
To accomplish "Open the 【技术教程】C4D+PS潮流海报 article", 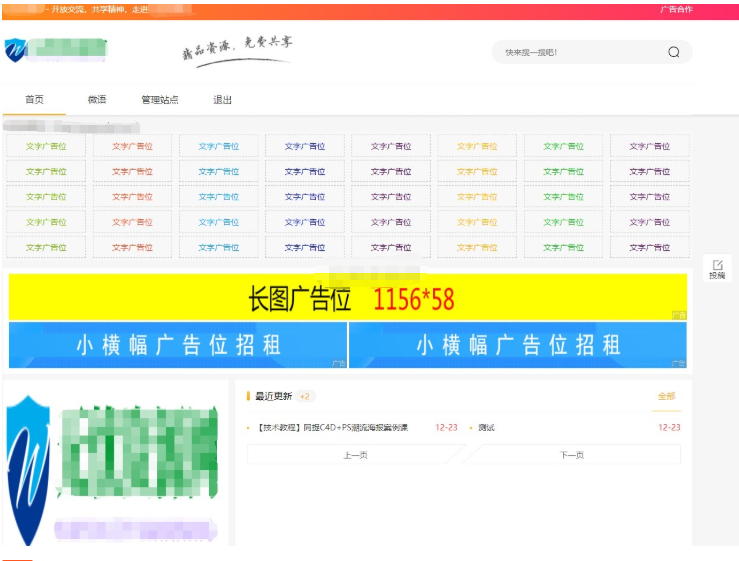I will [332, 428].
